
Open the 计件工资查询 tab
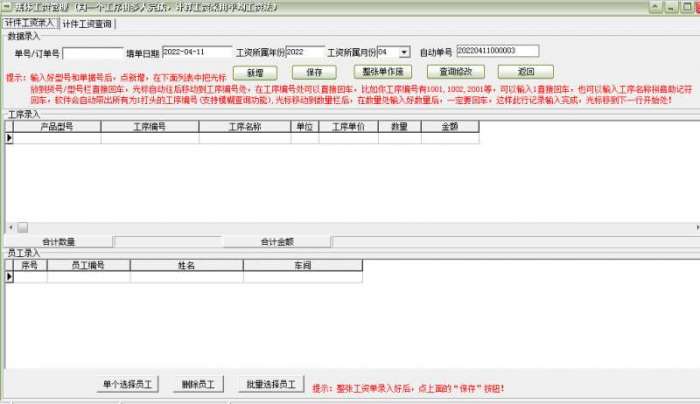tap(87, 24)
